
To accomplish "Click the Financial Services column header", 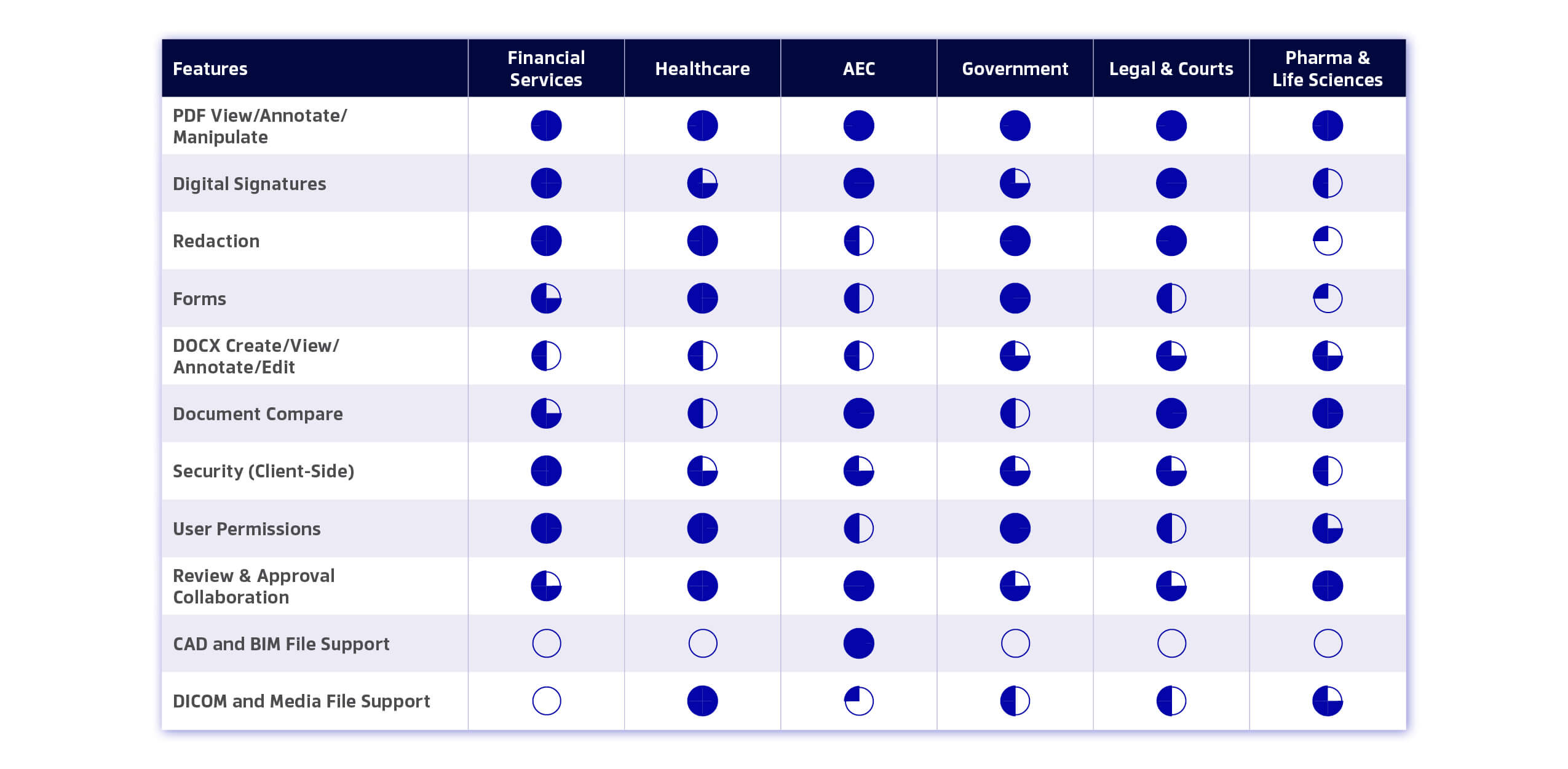I will click(546, 68).
